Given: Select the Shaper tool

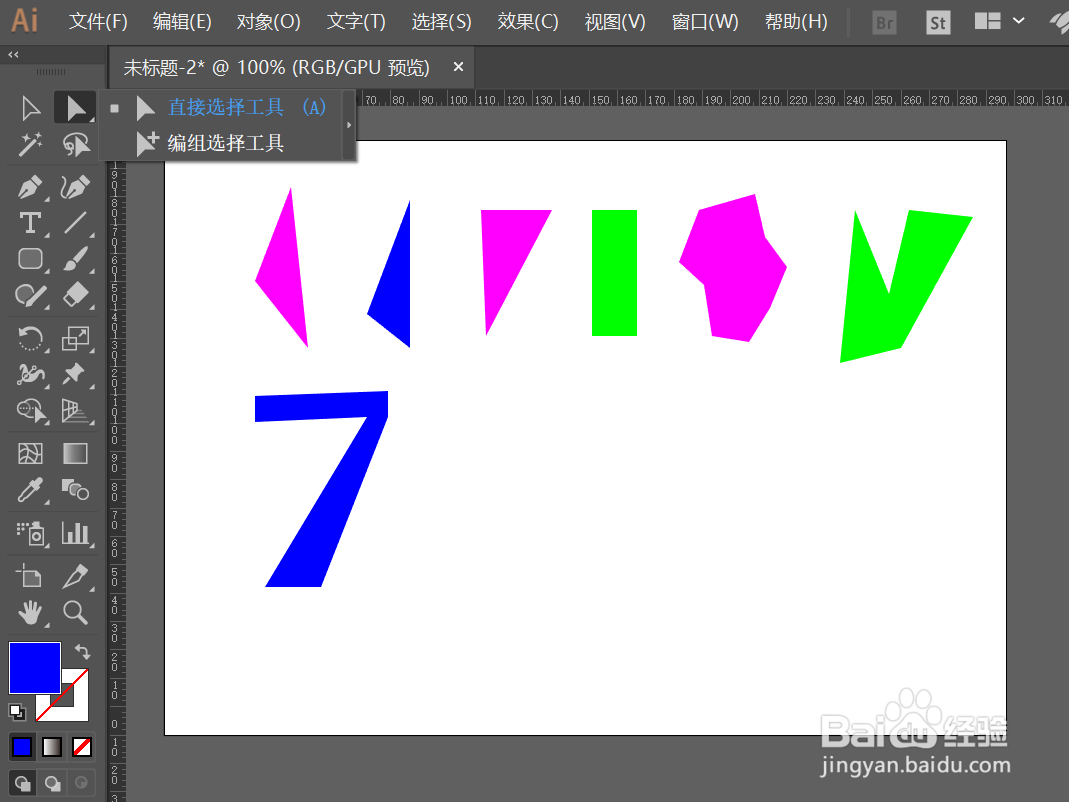Looking at the screenshot, I should (x=30, y=295).
